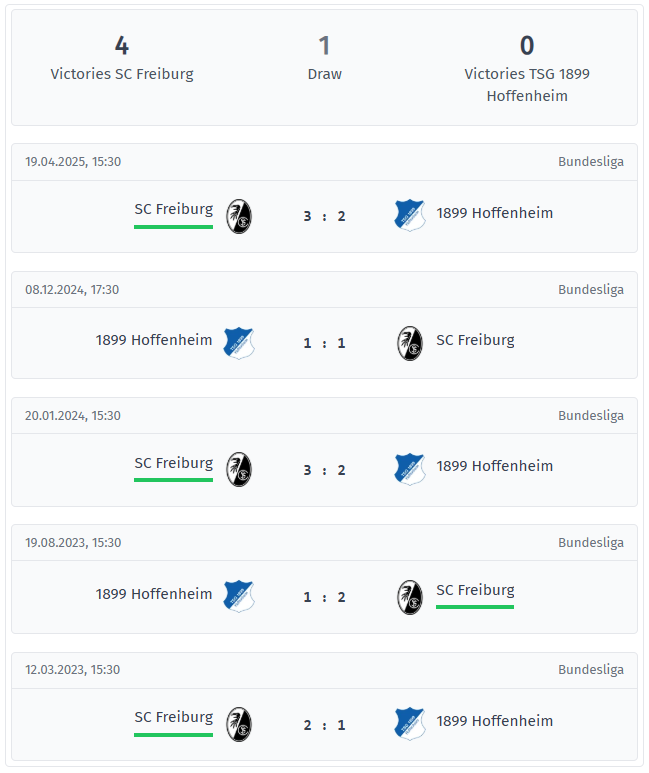Select SC Freiburg name in 19.08.2023 match
The width and height of the screenshot is (649, 773).
click(475, 590)
